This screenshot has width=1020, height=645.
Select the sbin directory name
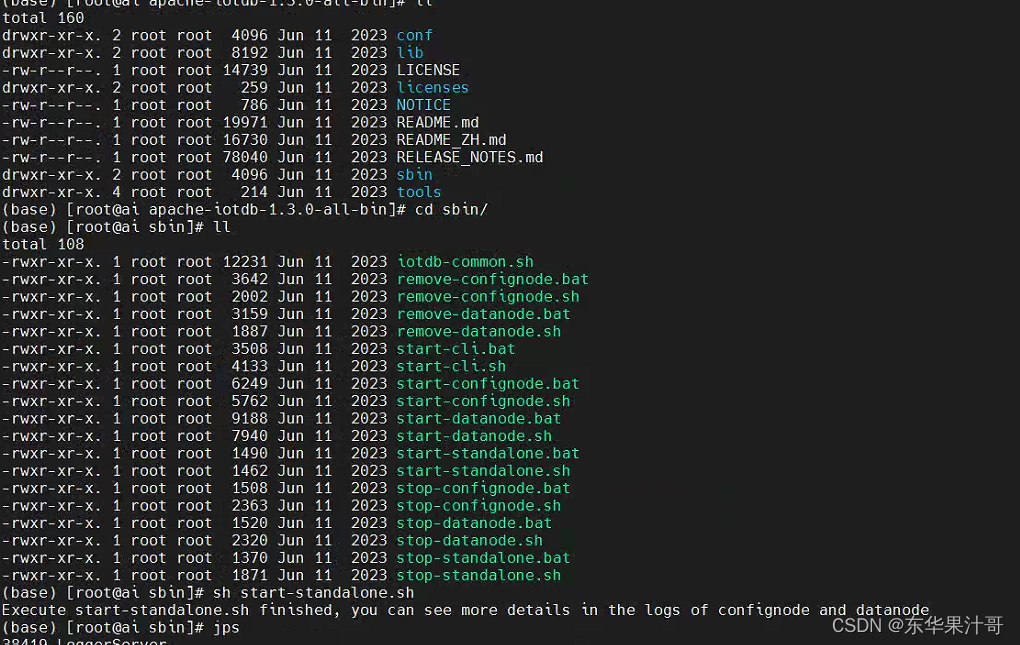414,174
